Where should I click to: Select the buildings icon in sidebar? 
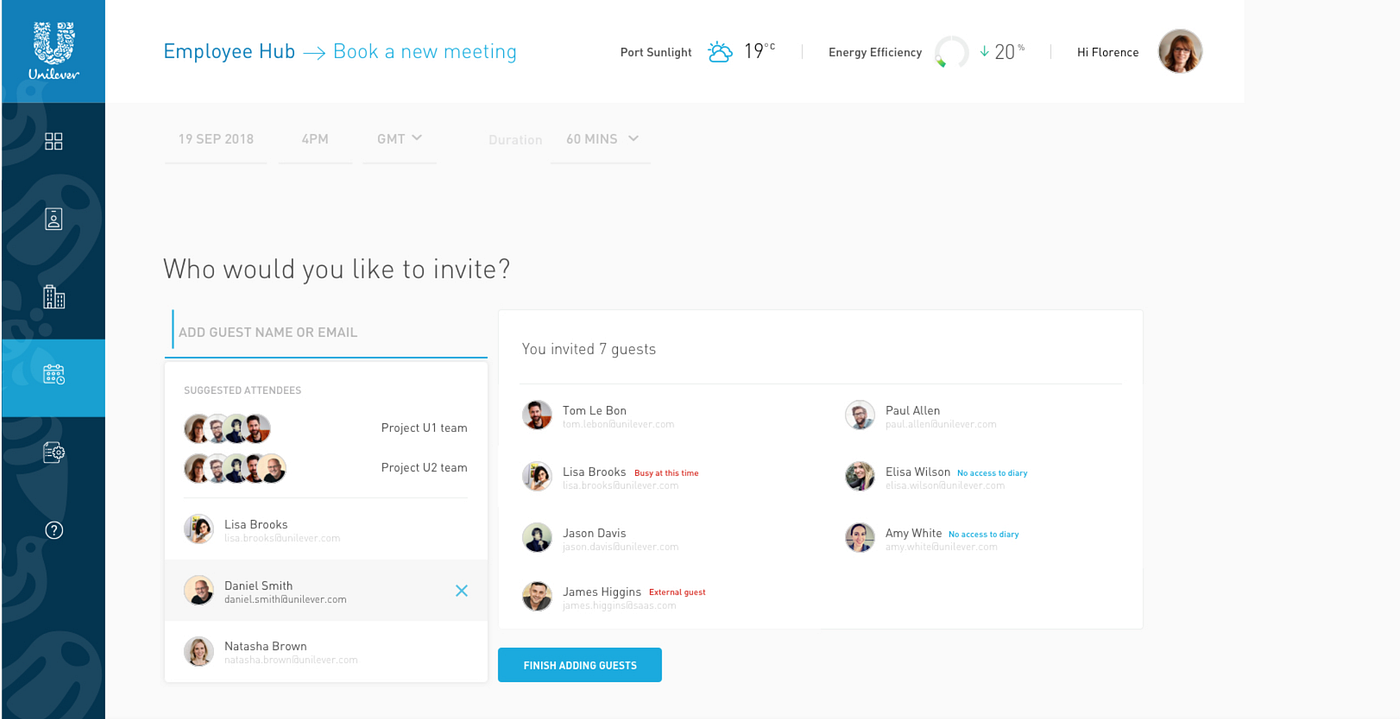(54, 297)
